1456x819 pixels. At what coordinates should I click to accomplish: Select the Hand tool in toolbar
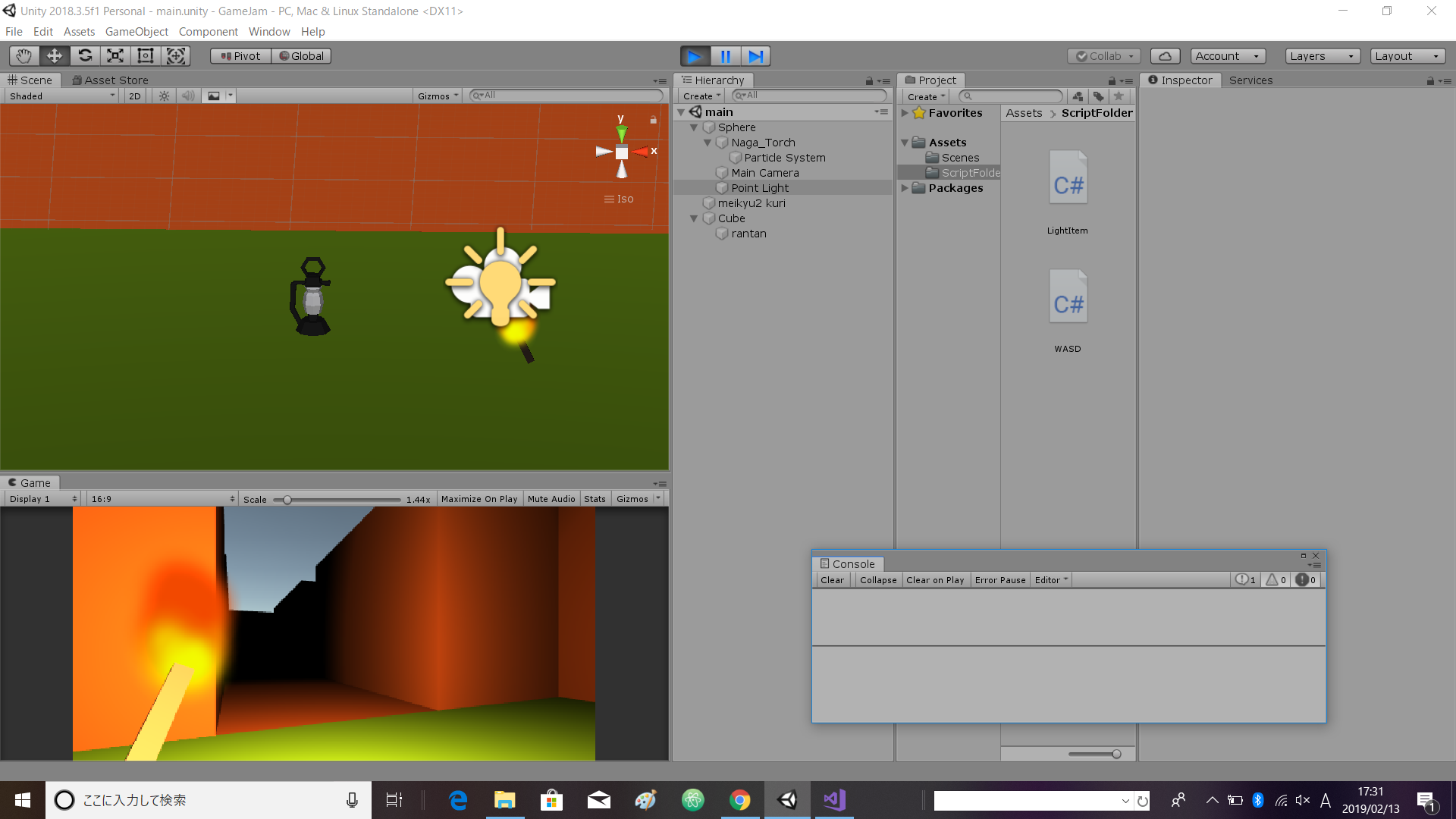(x=24, y=56)
